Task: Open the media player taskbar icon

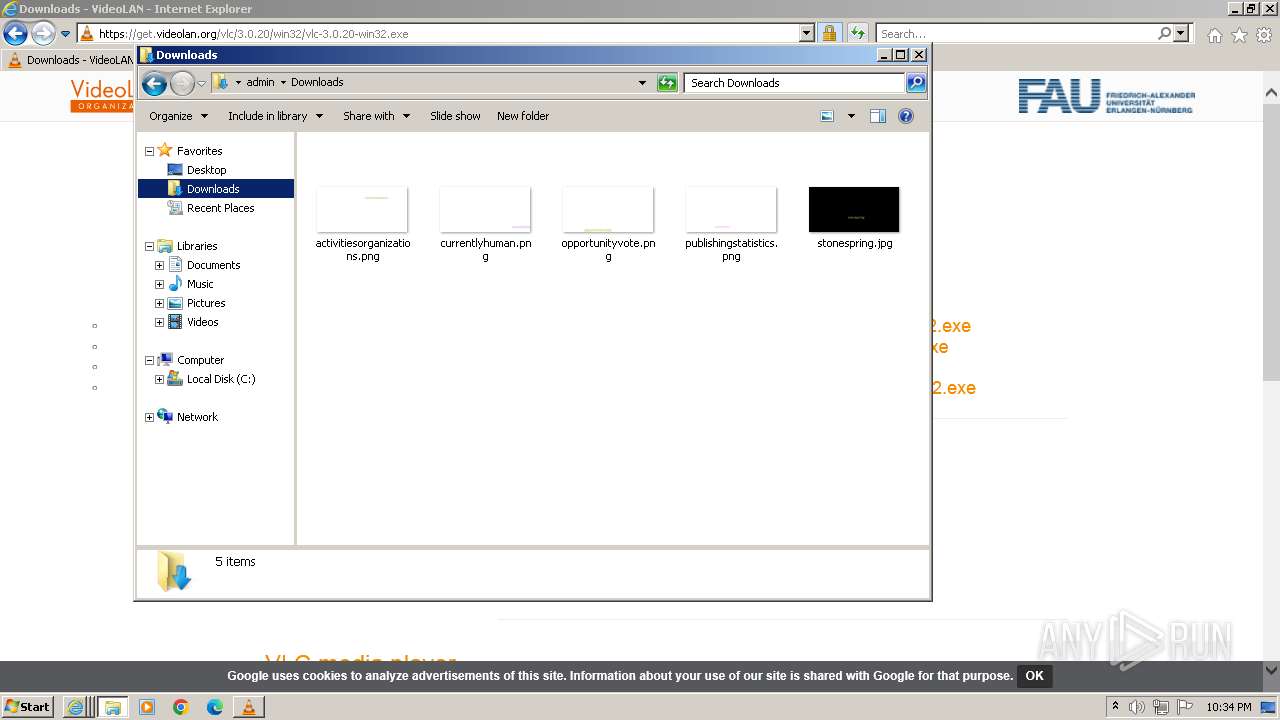Action: [147, 707]
